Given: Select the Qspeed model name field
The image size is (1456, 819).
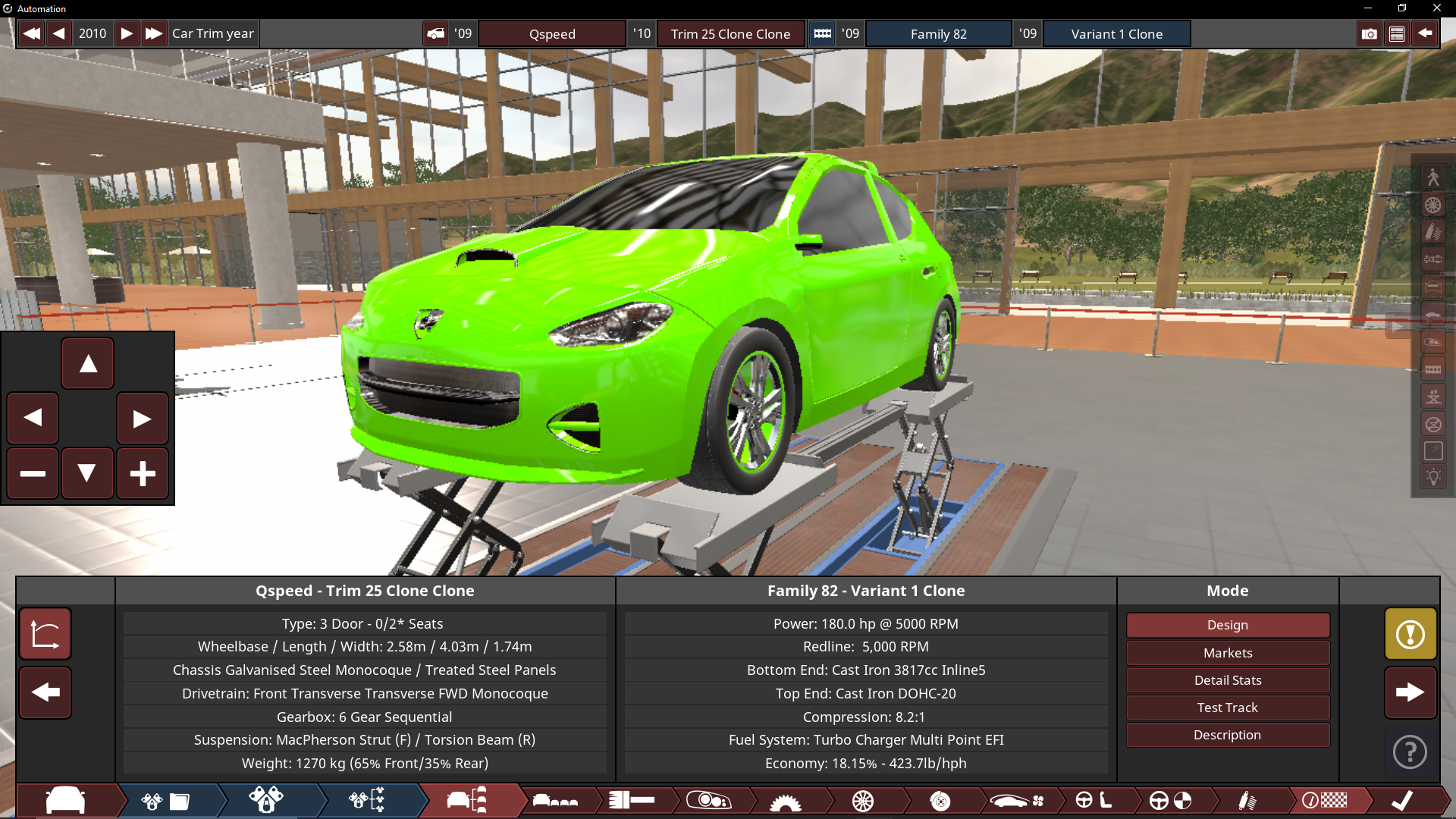Looking at the screenshot, I should (x=552, y=33).
